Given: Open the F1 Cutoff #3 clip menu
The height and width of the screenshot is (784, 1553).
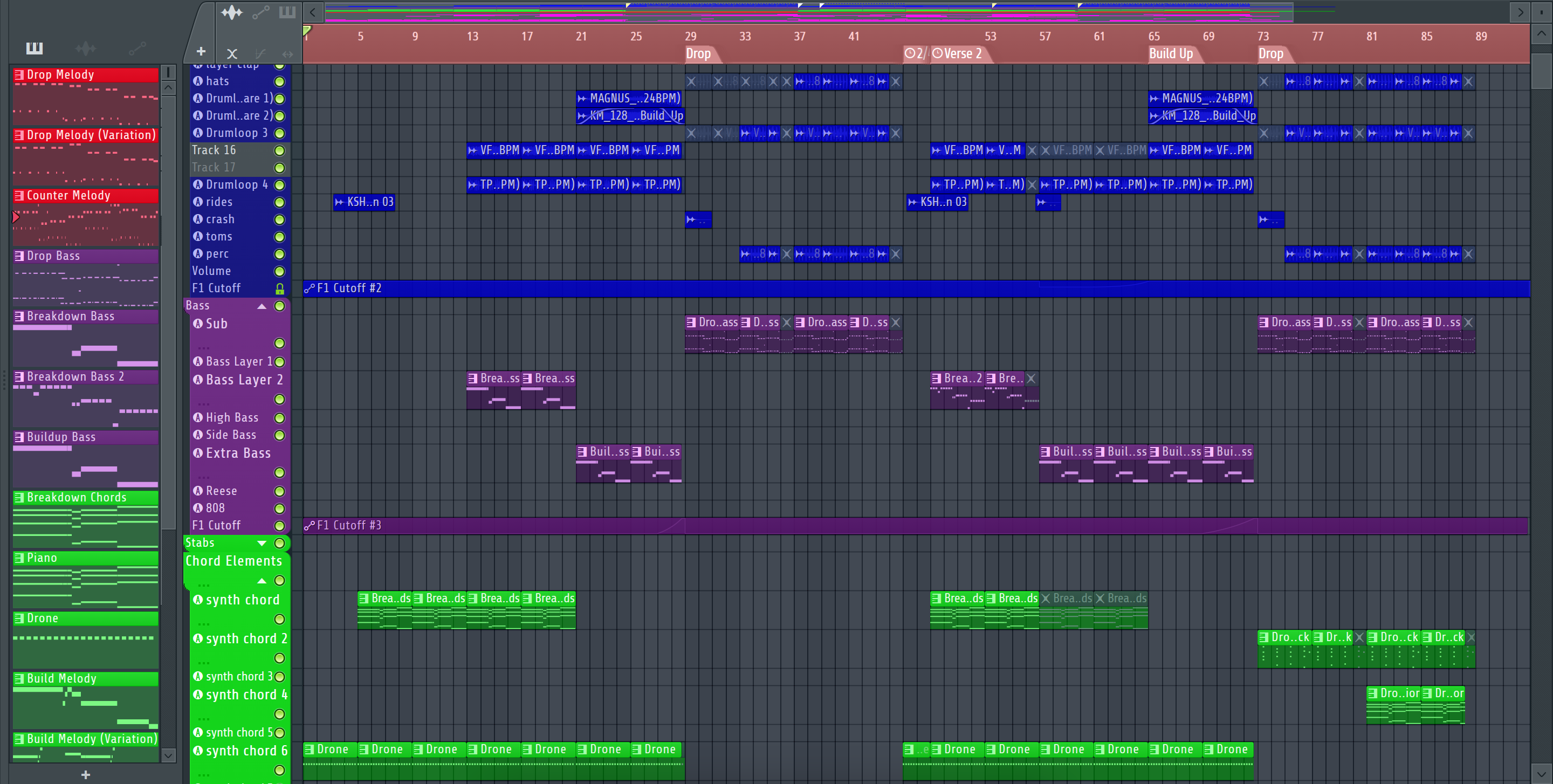Looking at the screenshot, I should coord(310,526).
